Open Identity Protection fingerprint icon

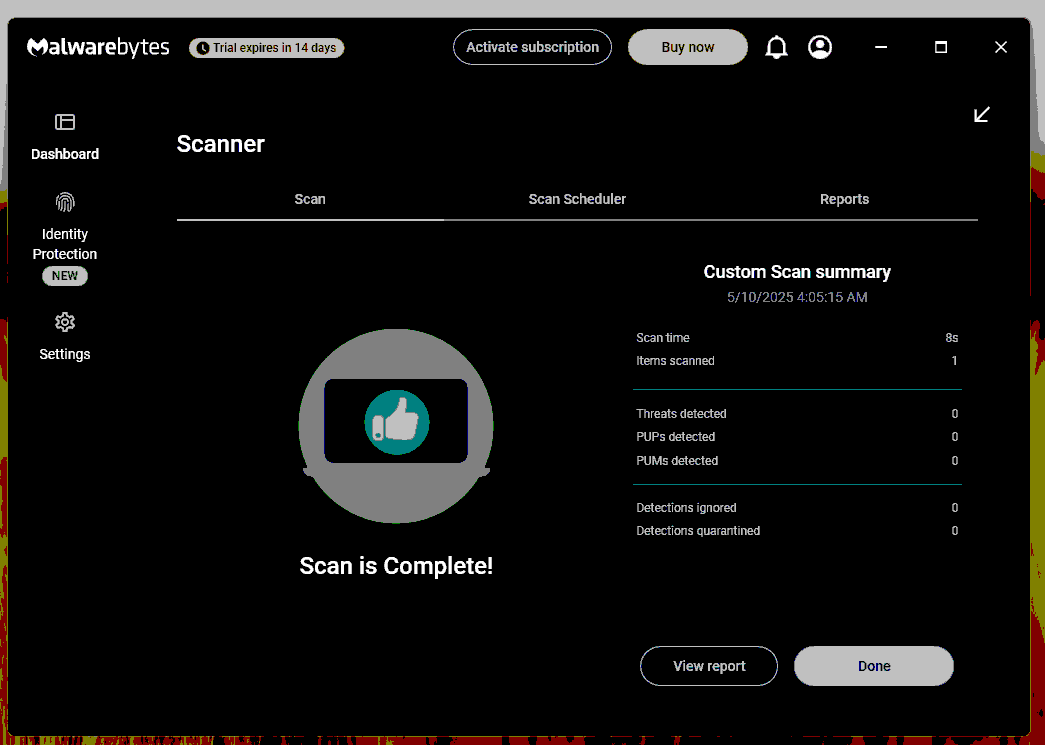click(65, 202)
